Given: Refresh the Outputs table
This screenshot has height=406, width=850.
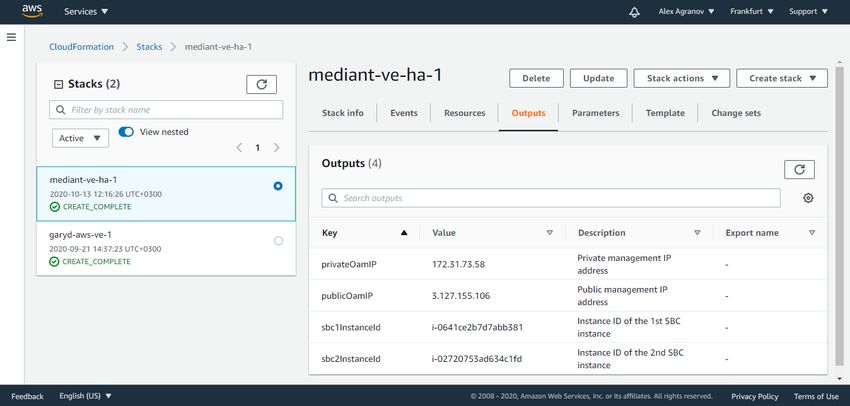Looking at the screenshot, I should tap(799, 170).
